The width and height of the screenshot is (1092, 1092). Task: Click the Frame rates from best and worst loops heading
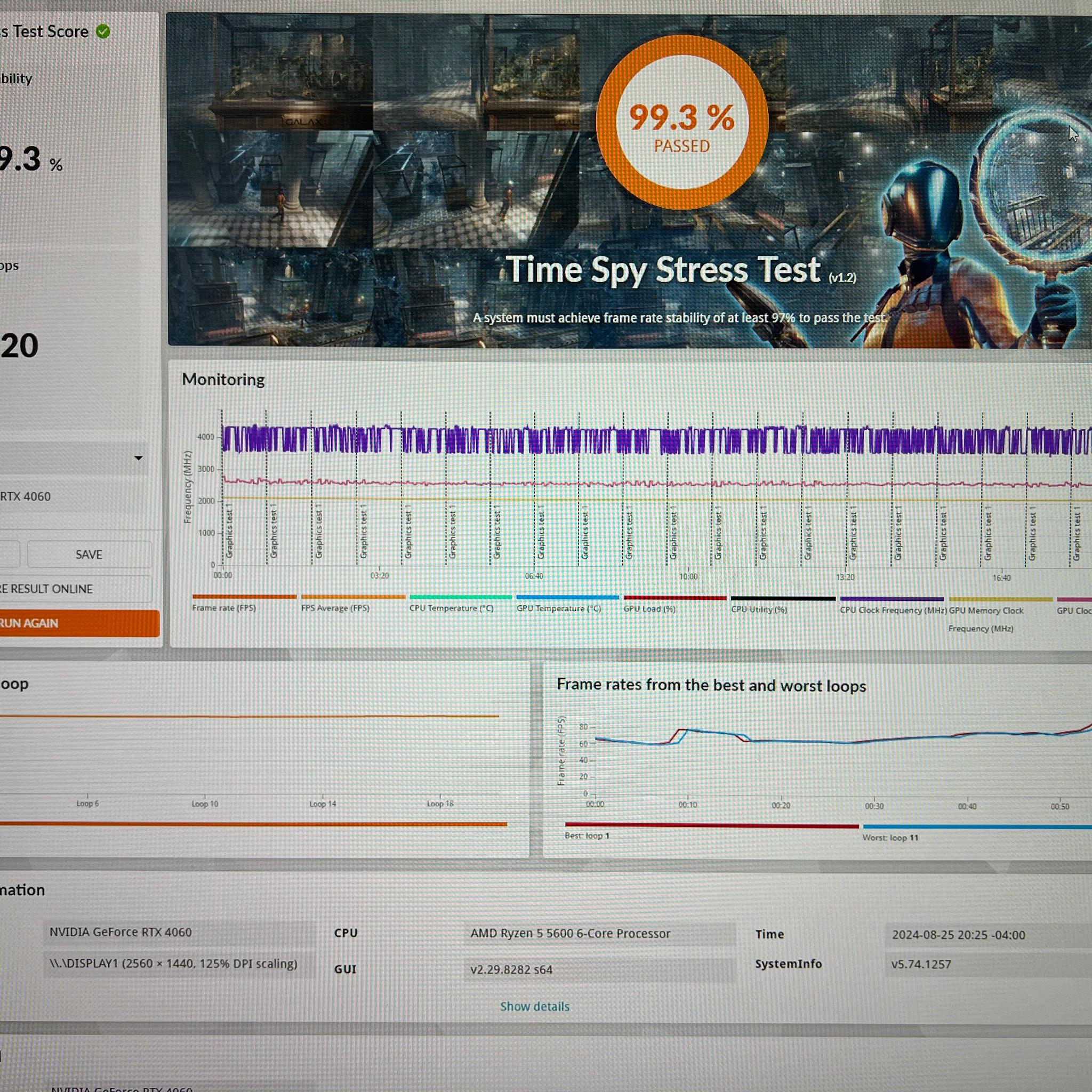pyautogui.click(x=711, y=685)
